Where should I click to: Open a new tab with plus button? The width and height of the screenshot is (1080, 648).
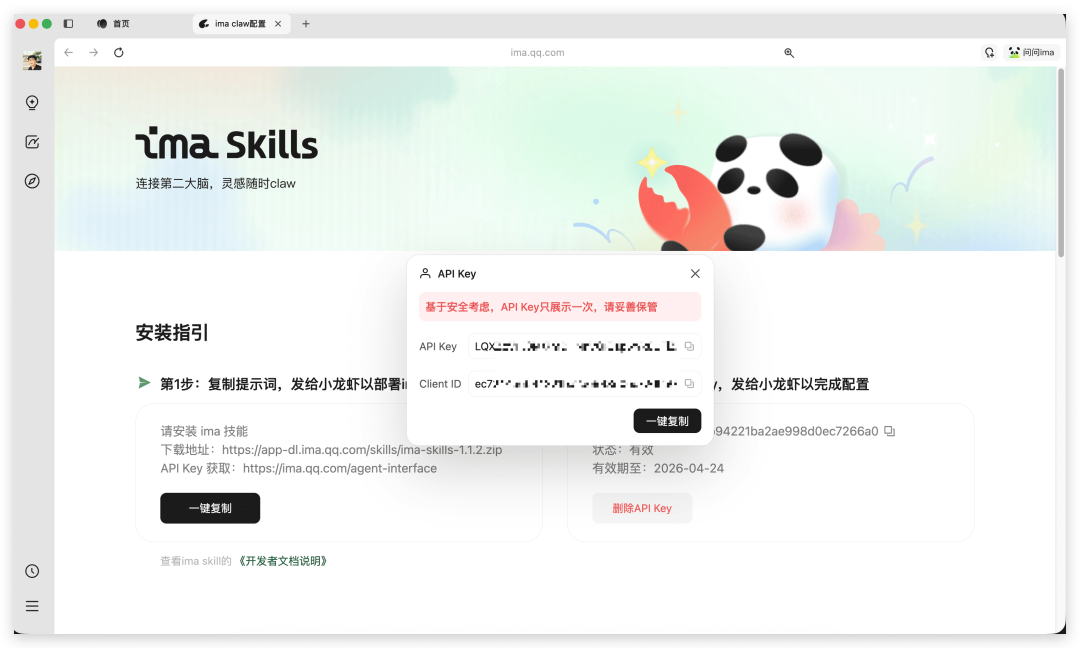click(306, 23)
